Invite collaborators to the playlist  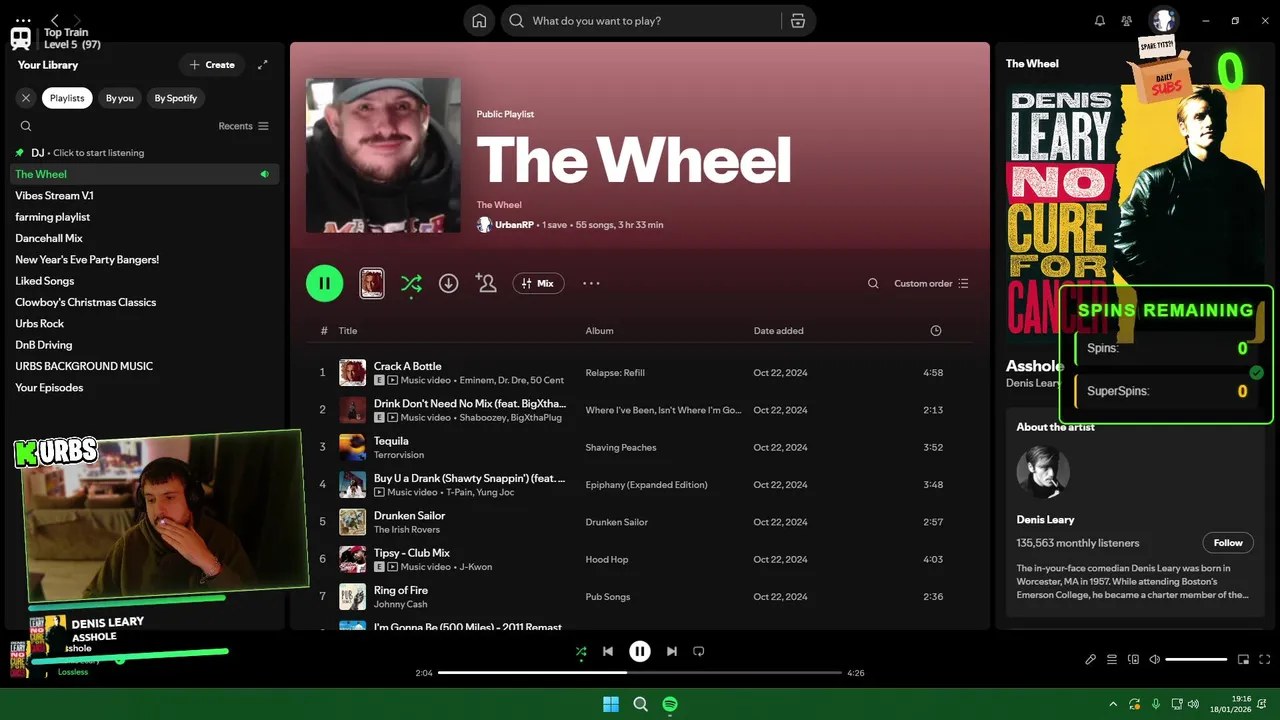point(487,283)
